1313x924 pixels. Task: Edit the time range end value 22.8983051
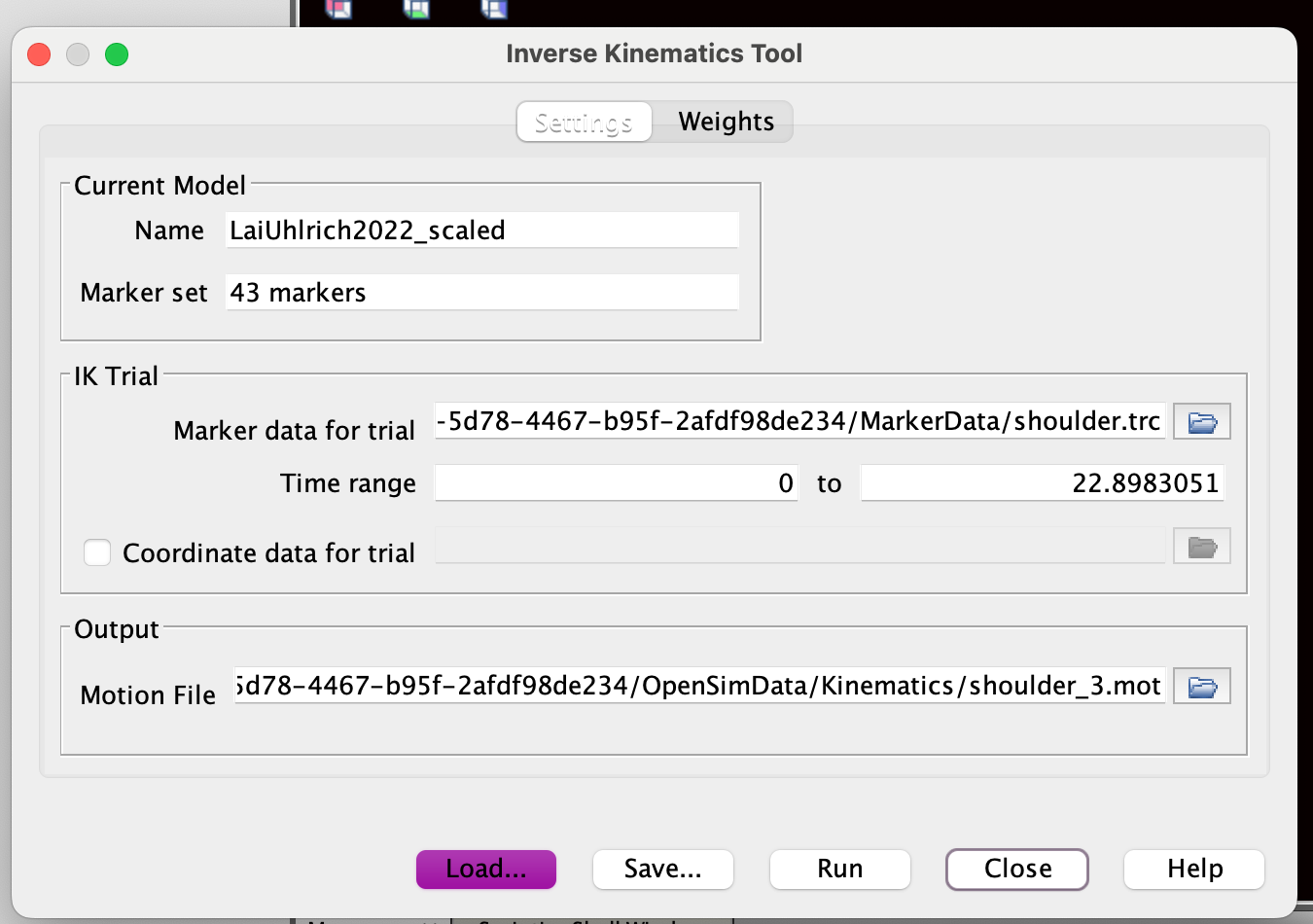1042,483
